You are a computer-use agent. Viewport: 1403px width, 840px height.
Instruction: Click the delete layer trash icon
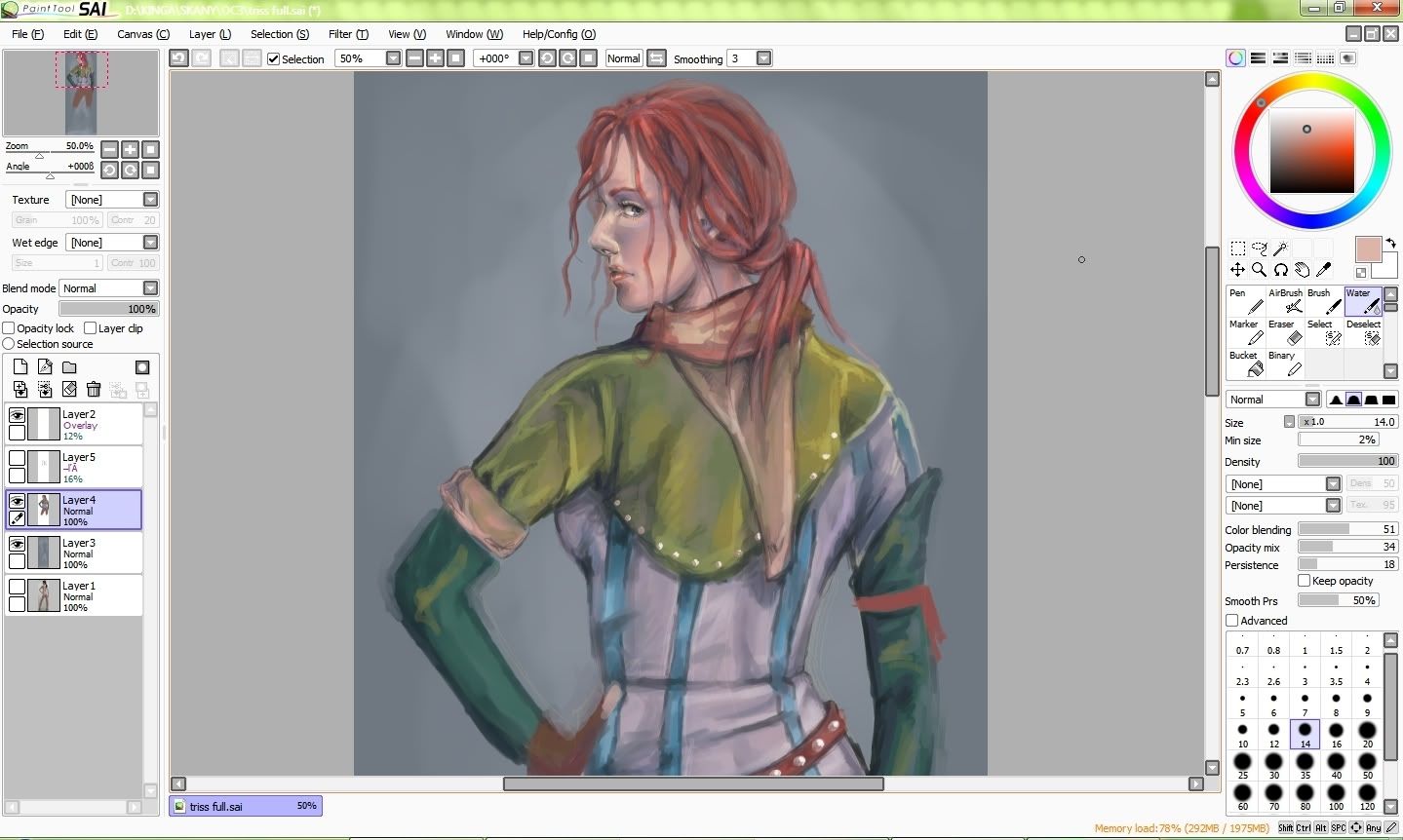pos(94,390)
